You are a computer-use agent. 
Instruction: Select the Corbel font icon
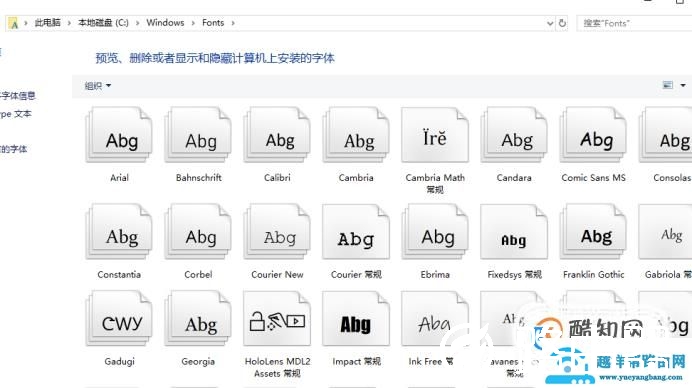pos(198,232)
